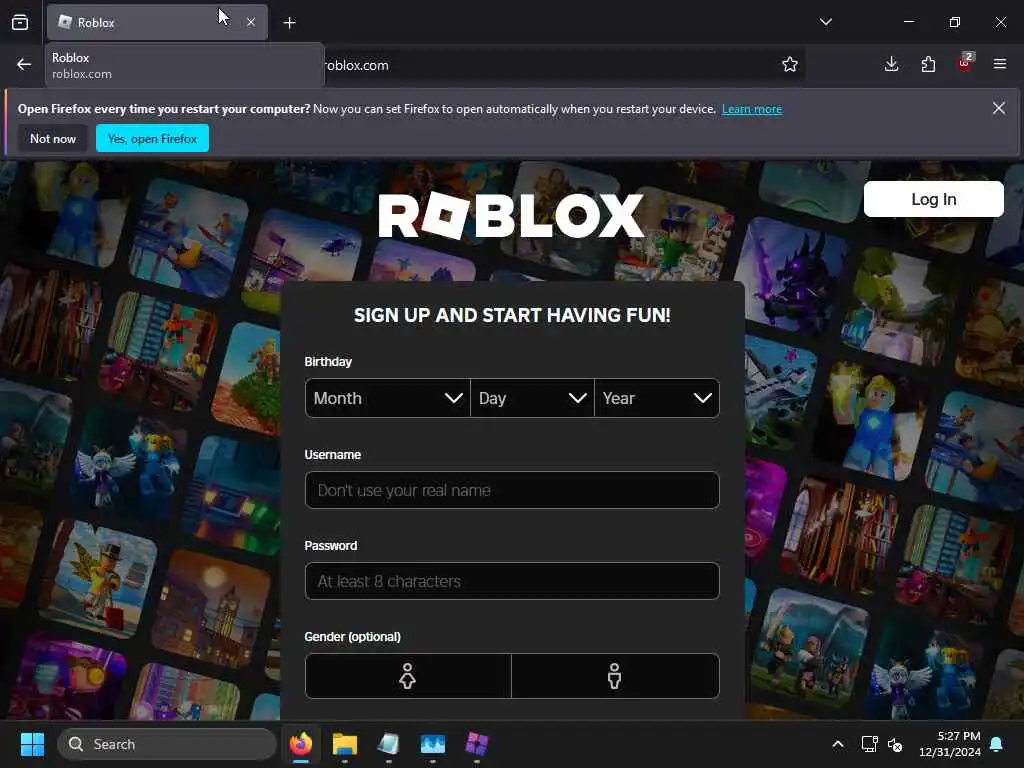Viewport: 1024px width, 768px height.
Task: Expand the Month birthday dropdown
Action: point(387,398)
